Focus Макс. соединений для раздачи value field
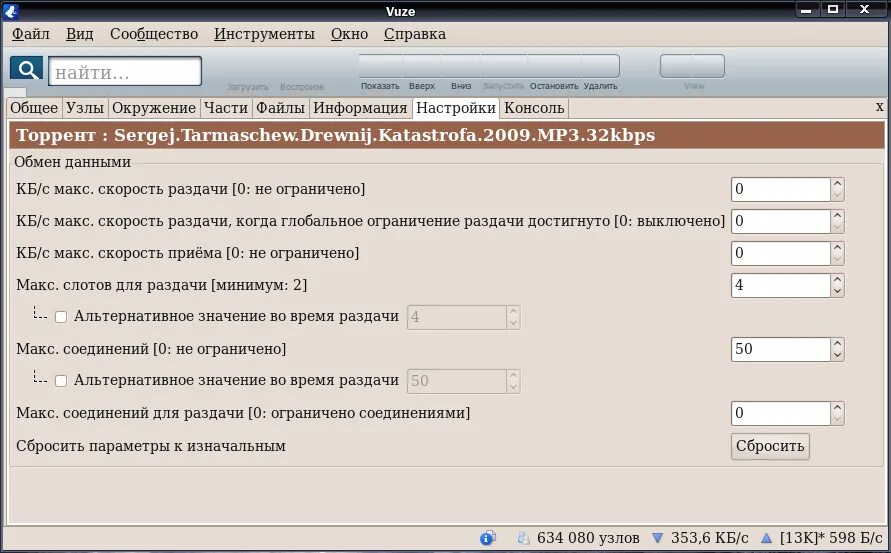 (x=780, y=413)
